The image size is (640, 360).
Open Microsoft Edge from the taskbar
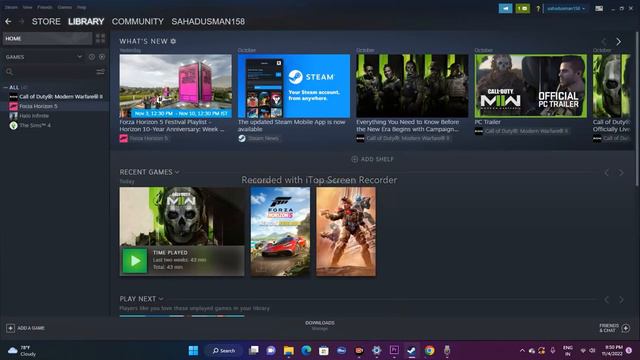click(x=306, y=350)
